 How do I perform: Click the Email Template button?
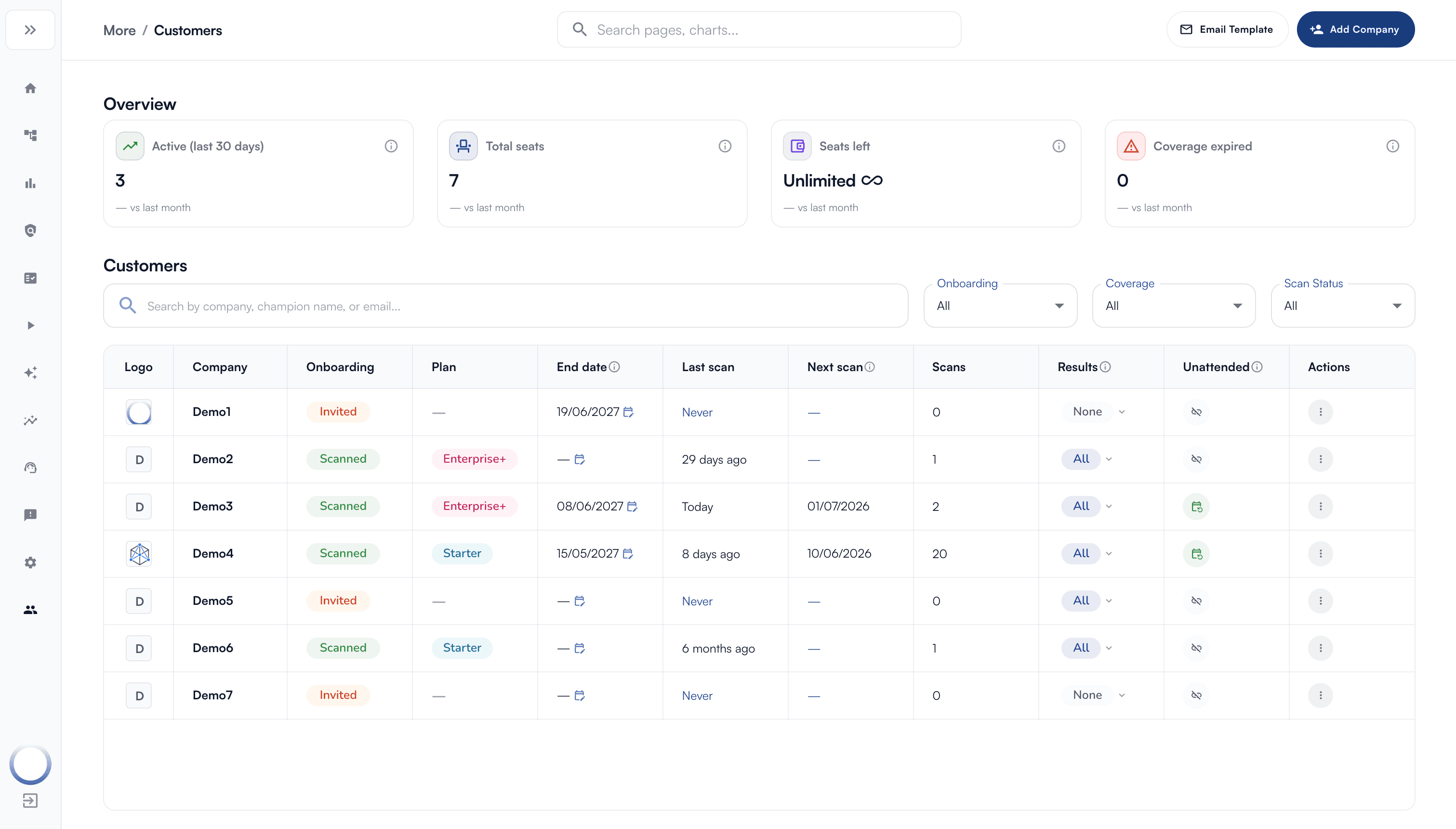coord(1227,29)
